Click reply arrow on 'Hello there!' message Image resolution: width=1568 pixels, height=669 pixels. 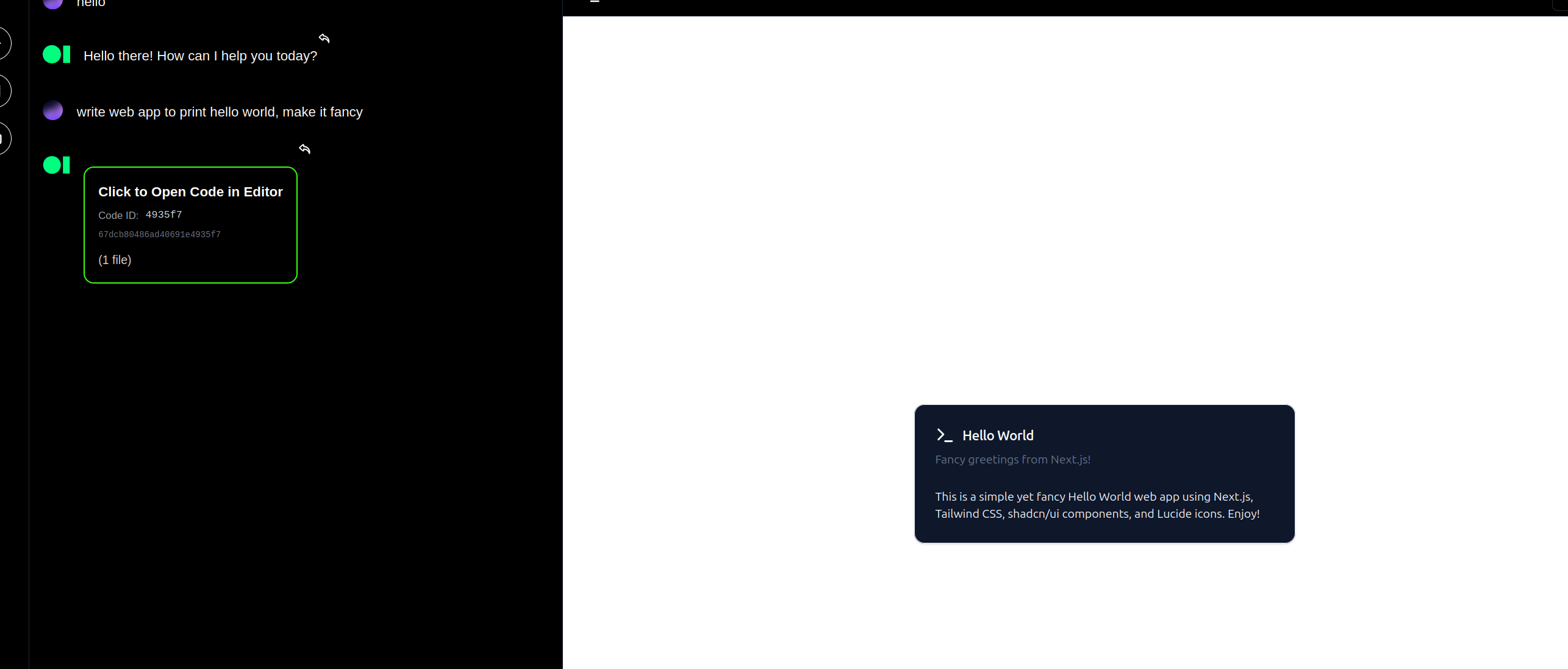pyautogui.click(x=324, y=38)
